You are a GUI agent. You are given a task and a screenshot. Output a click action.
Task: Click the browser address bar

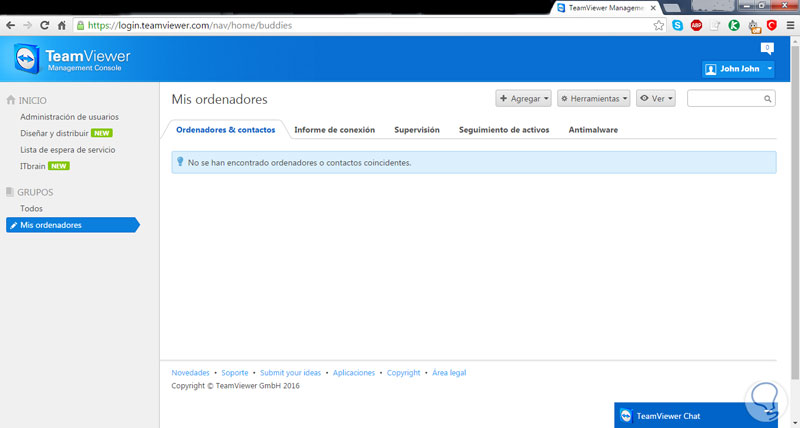pyautogui.click(x=367, y=26)
